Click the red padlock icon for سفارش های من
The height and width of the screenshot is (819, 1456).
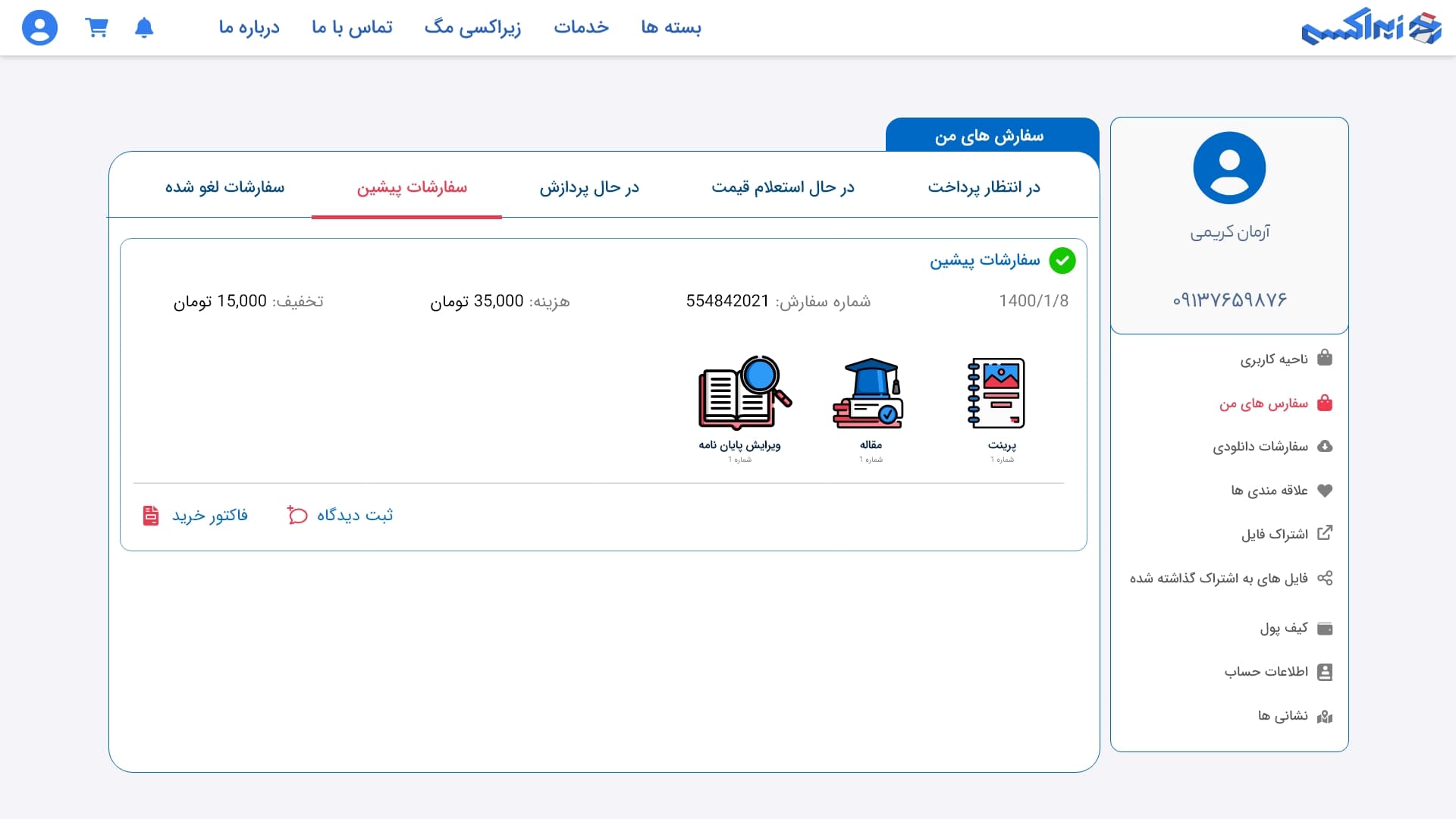click(x=1326, y=403)
